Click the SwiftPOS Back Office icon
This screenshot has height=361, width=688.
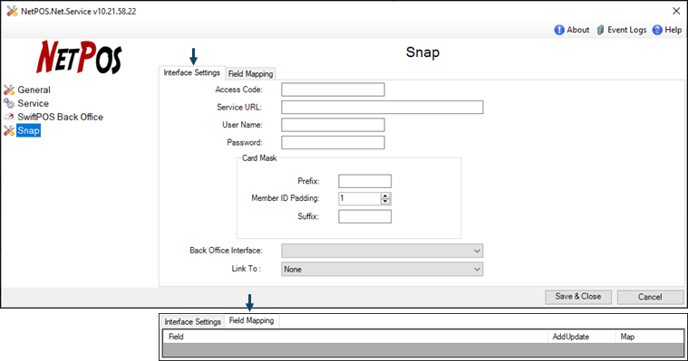point(9,117)
